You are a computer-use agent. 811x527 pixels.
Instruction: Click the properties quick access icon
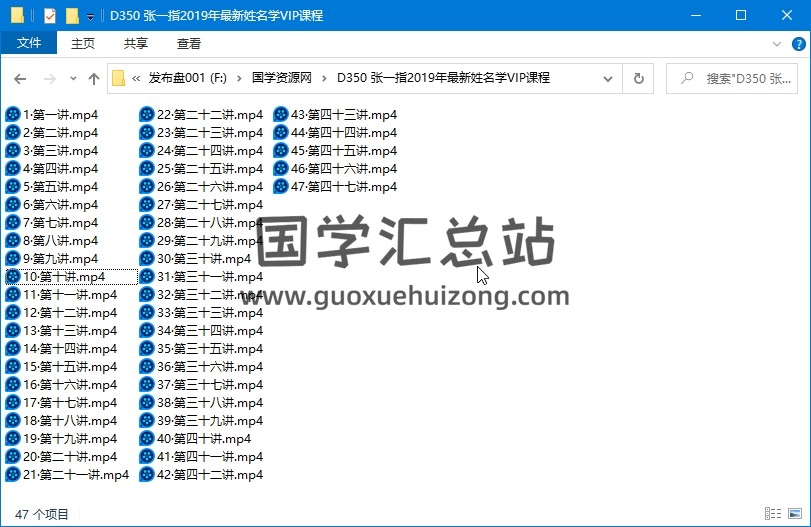(50, 16)
